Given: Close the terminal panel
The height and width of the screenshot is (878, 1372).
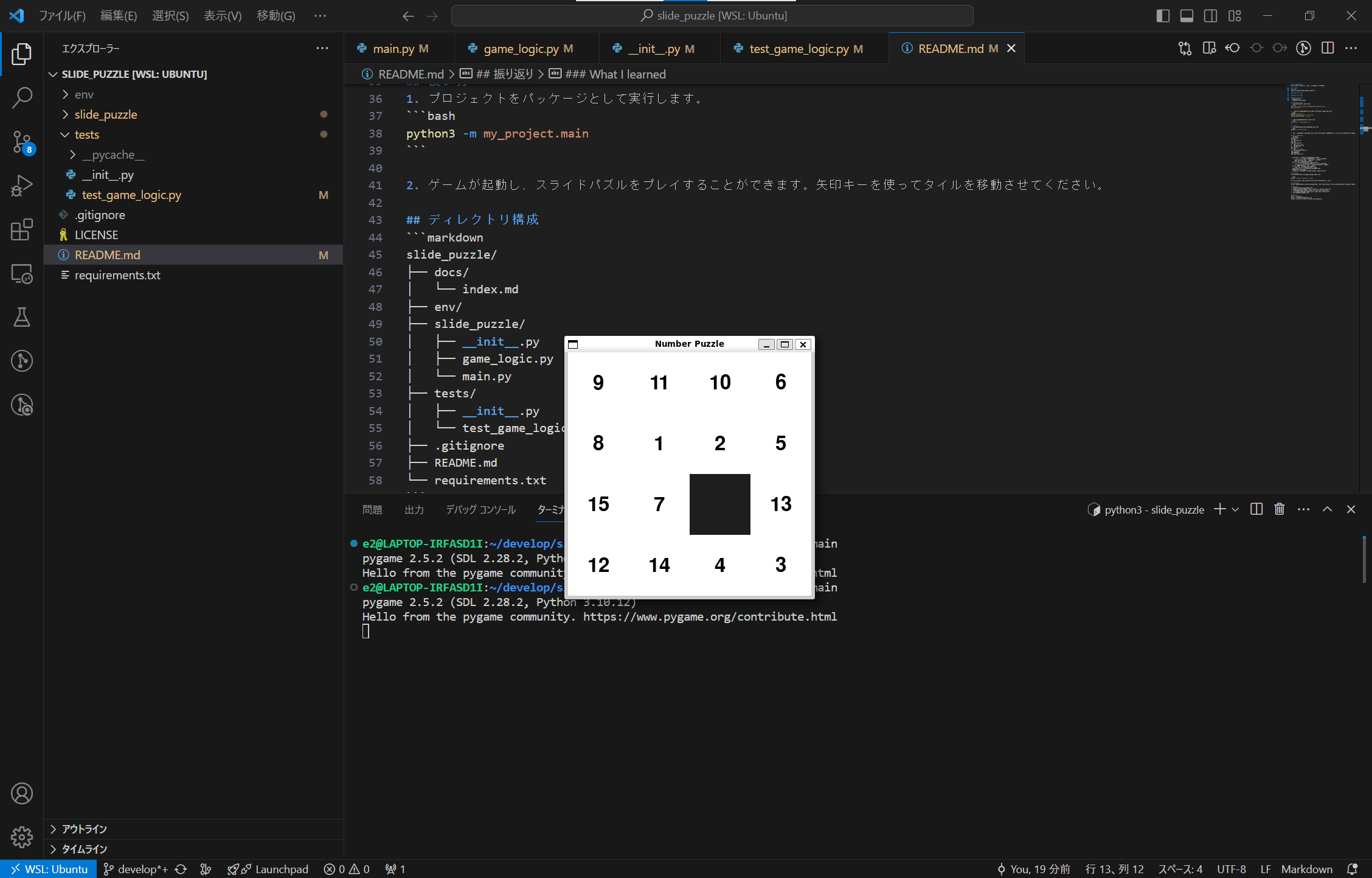Looking at the screenshot, I should (1351, 509).
